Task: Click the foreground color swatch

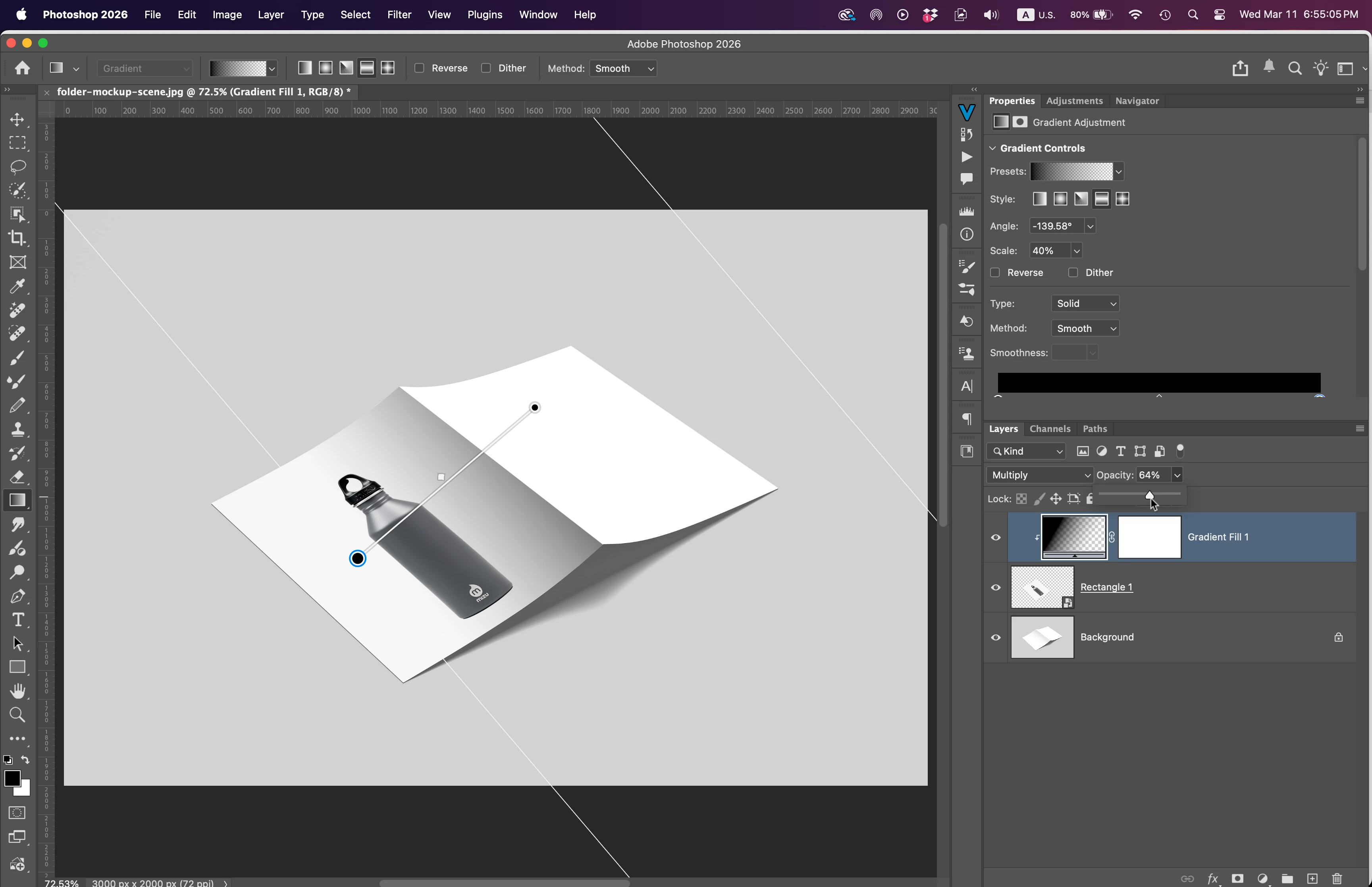Action: coord(12,778)
